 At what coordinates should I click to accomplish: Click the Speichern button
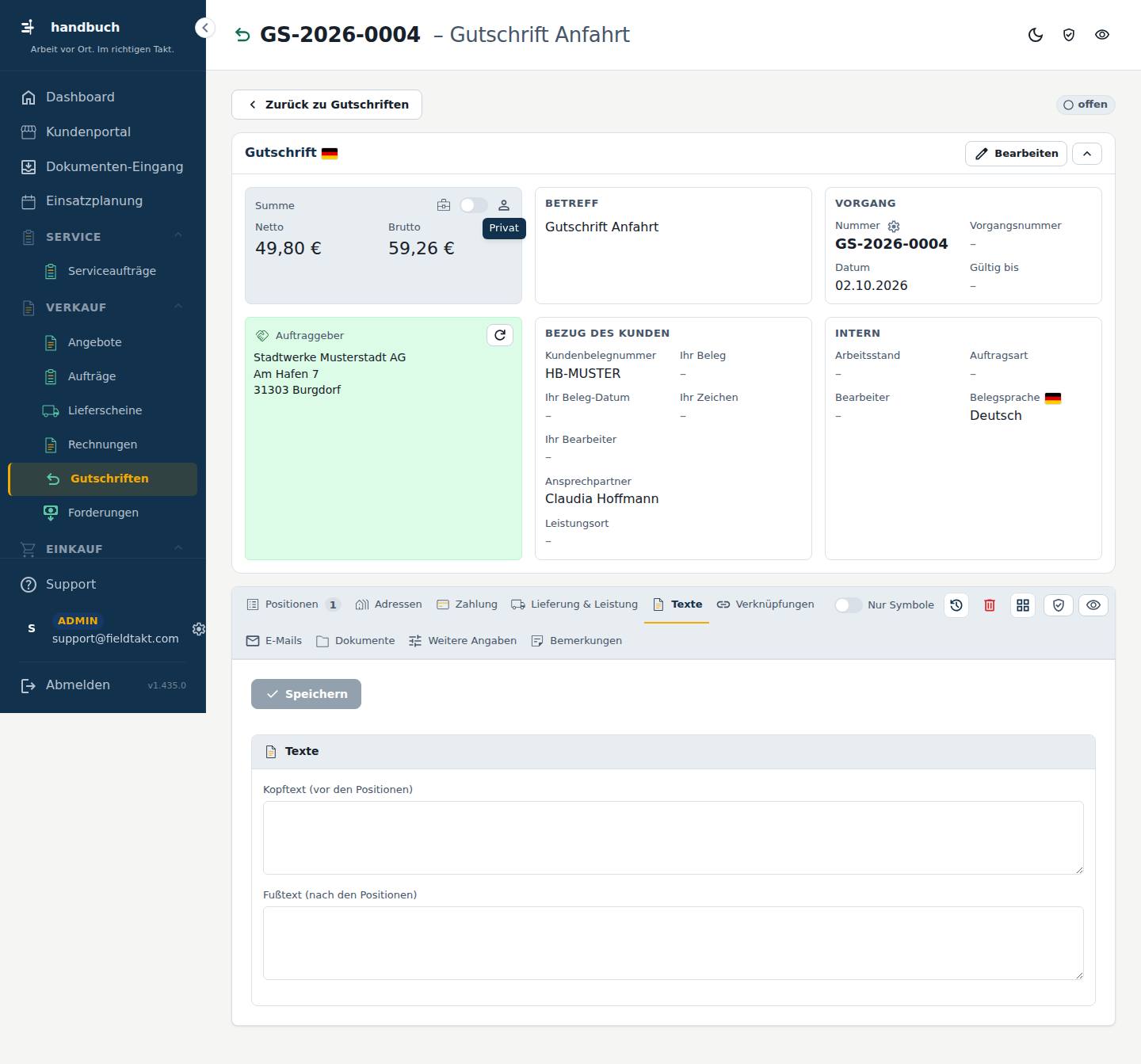coord(306,694)
